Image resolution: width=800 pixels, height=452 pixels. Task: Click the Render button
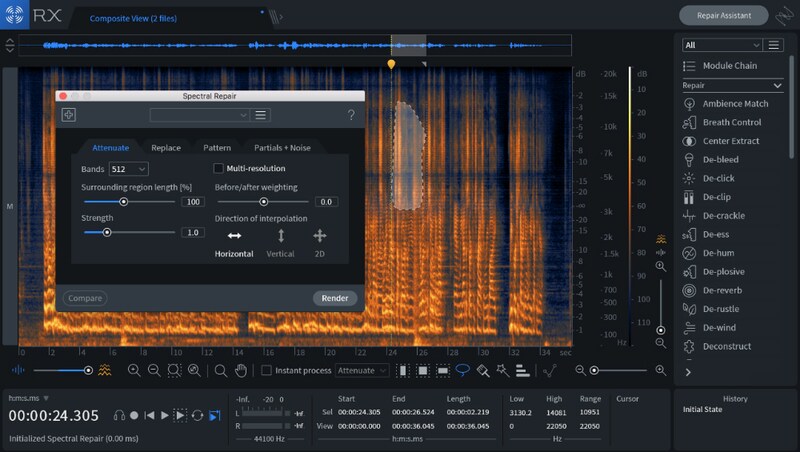click(335, 298)
